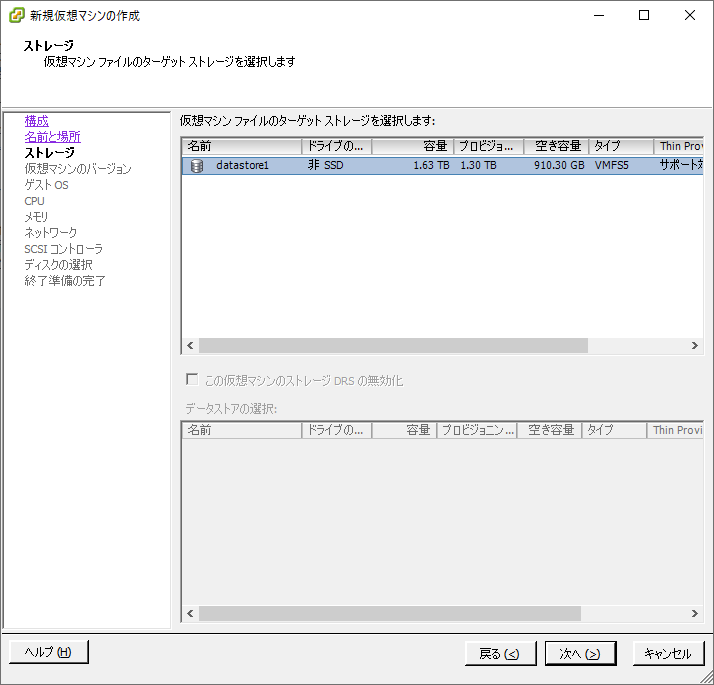Click ディスクの選択 step label
The height and width of the screenshot is (685, 714).
tap(58, 265)
